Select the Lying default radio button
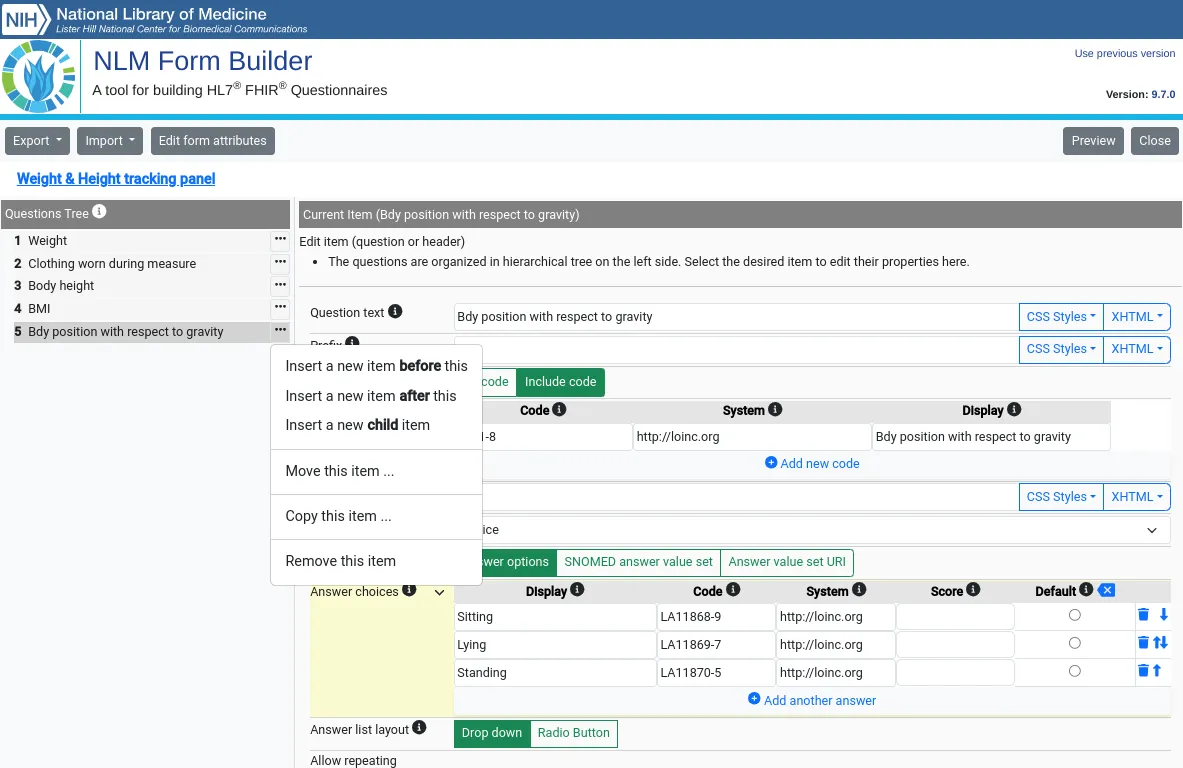 point(1074,644)
